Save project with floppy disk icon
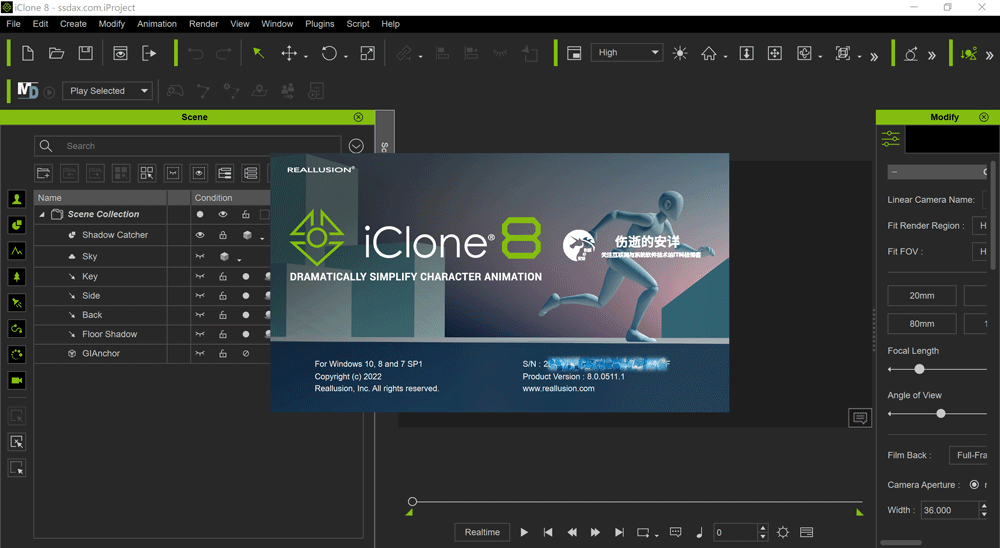This screenshot has width=1000, height=548. click(x=85, y=53)
